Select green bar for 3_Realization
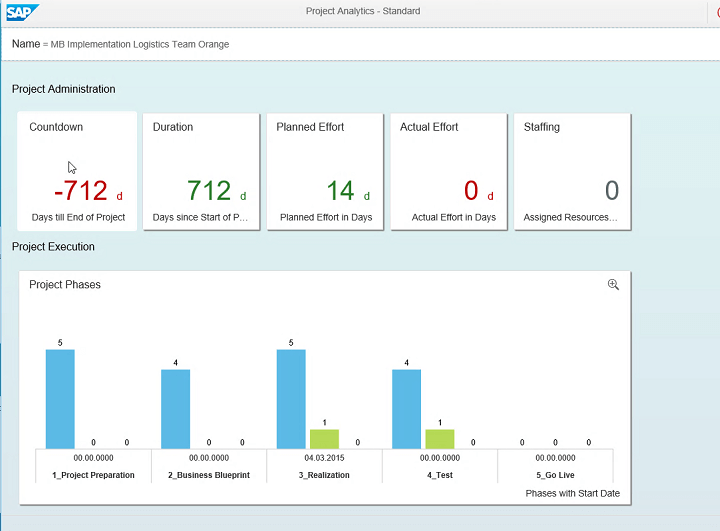Image resolution: width=720 pixels, height=531 pixels. click(325, 439)
